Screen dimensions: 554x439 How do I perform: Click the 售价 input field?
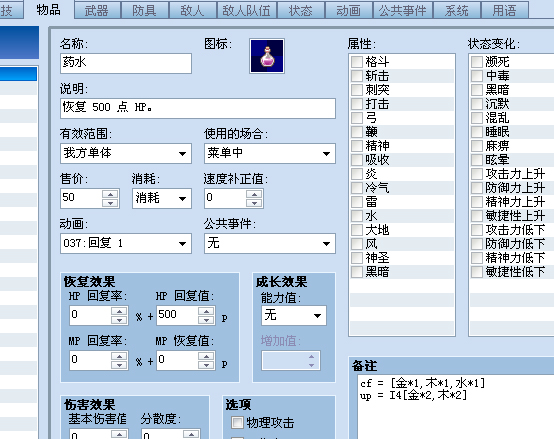pos(82,198)
